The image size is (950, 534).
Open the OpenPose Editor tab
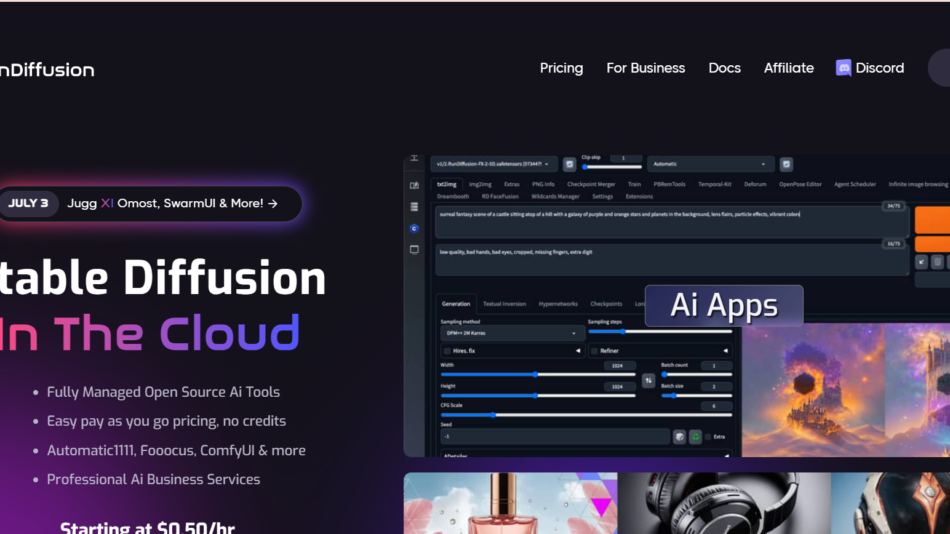pos(800,184)
